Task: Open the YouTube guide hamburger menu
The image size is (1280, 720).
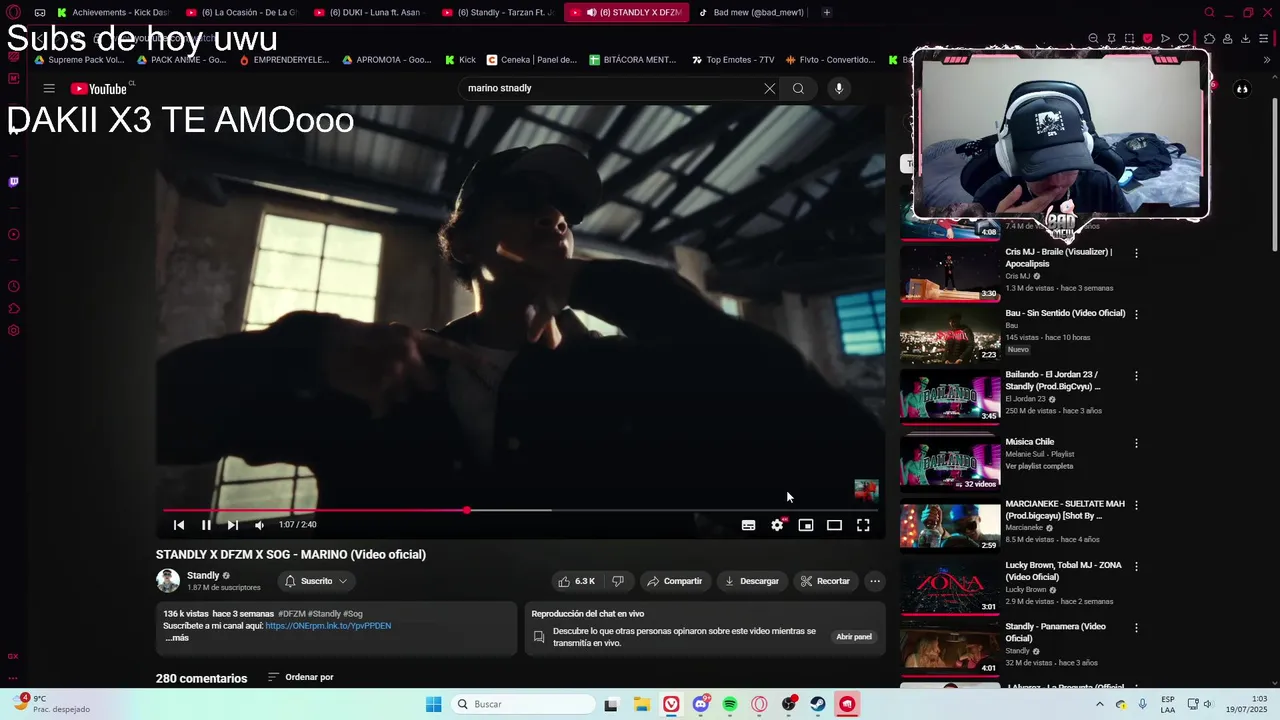Action: click(49, 88)
